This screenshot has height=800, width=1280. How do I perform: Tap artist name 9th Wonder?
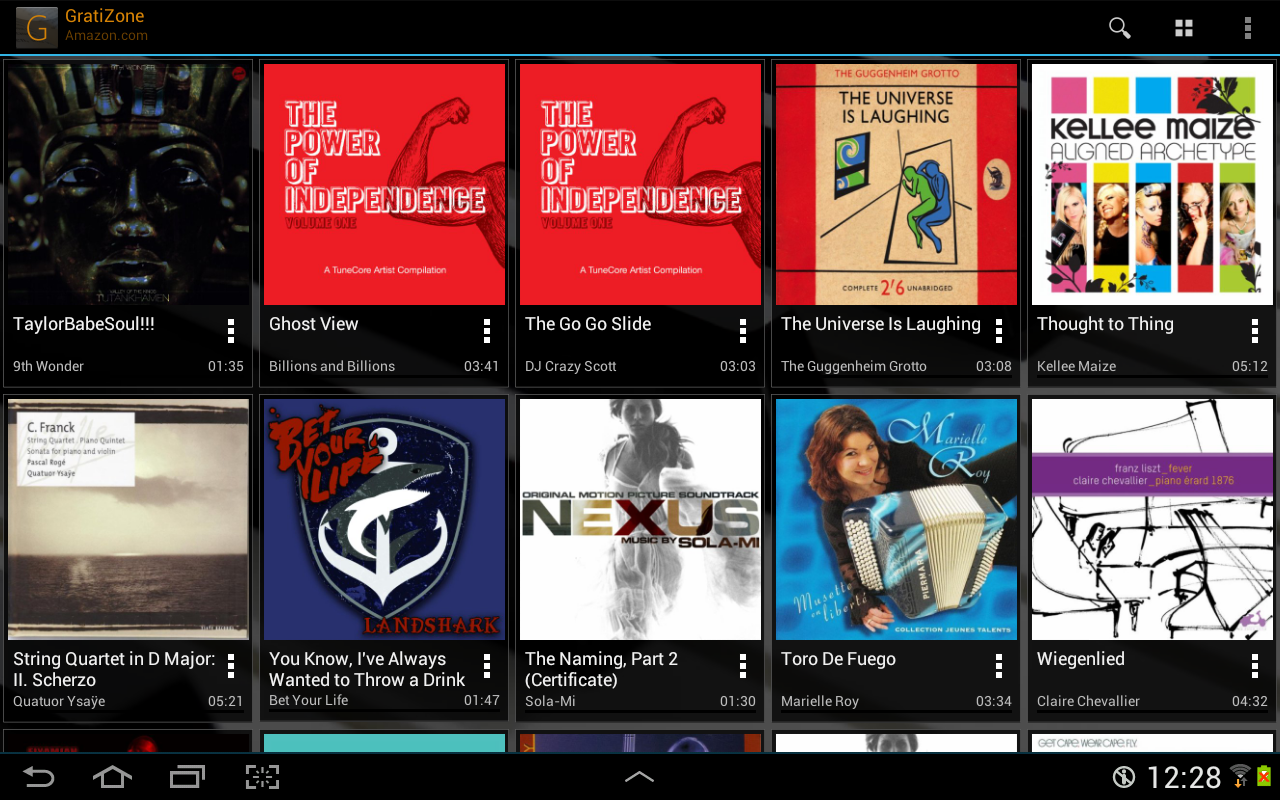[x=48, y=366]
